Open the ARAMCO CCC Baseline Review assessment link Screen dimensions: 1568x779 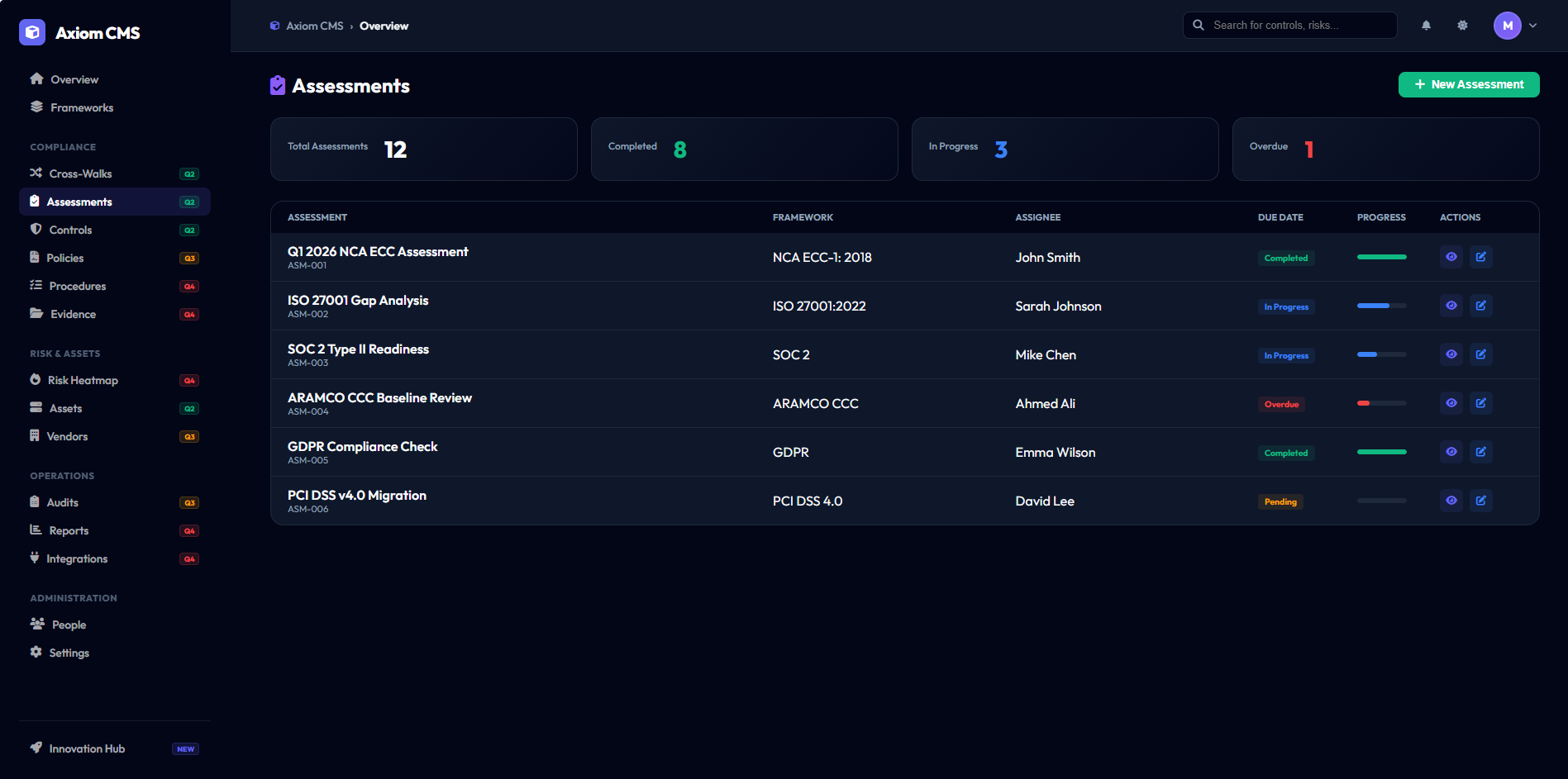(379, 397)
